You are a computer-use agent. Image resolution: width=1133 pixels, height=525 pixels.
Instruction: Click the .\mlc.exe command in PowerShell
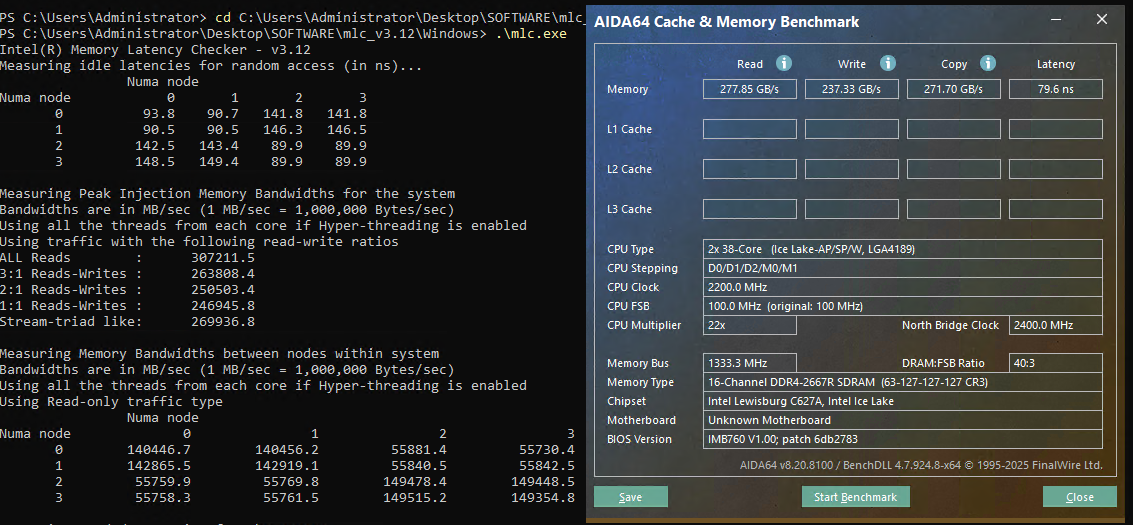531,33
